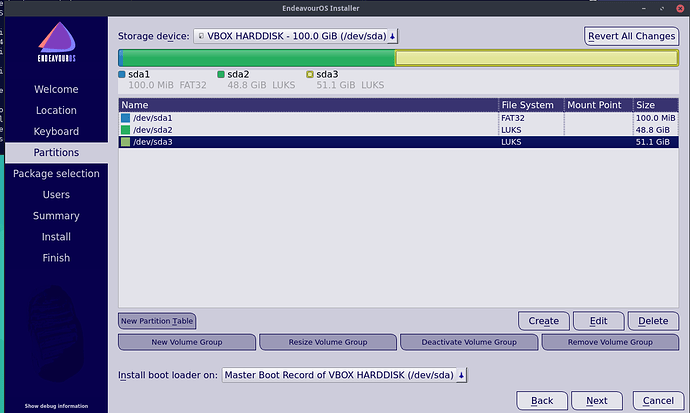This screenshot has width=690, height=413.
Task: Open the Keyboard step in sidebar
Action: pyautogui.click(x=56, y=132)
